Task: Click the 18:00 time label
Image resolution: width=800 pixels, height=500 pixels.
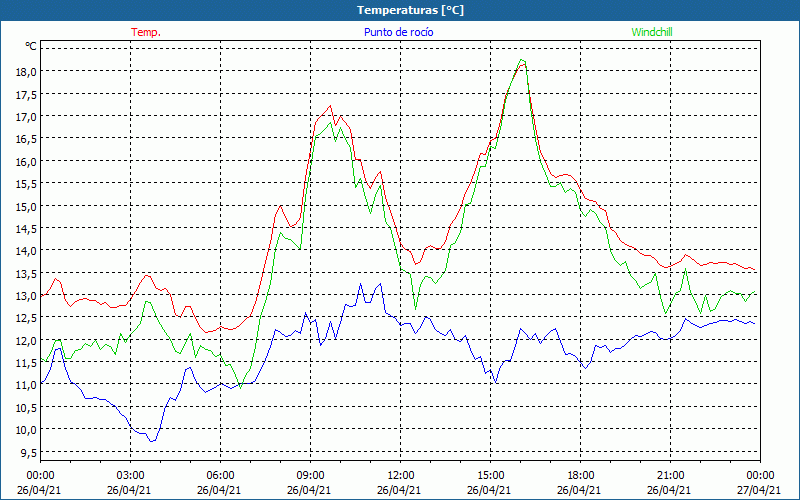Action: (x=580, y=476)
